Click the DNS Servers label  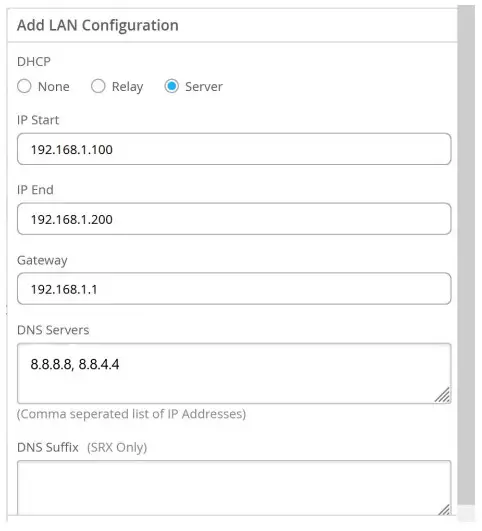point(53,330)
